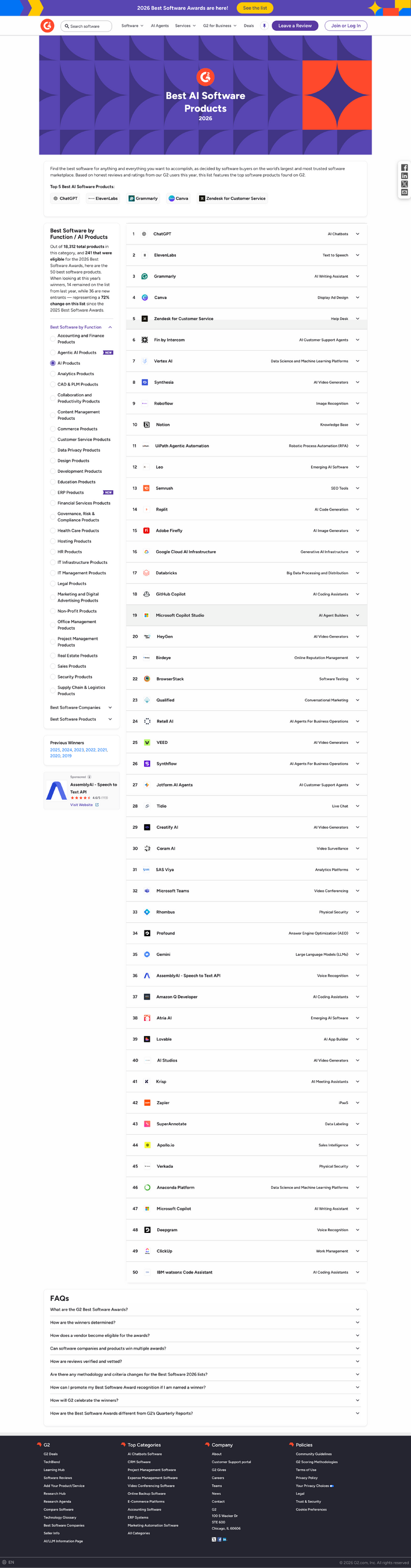Select the Agentic AI Products radio button
This screenshot has height=1568, width=411.
tap(53, 353)
